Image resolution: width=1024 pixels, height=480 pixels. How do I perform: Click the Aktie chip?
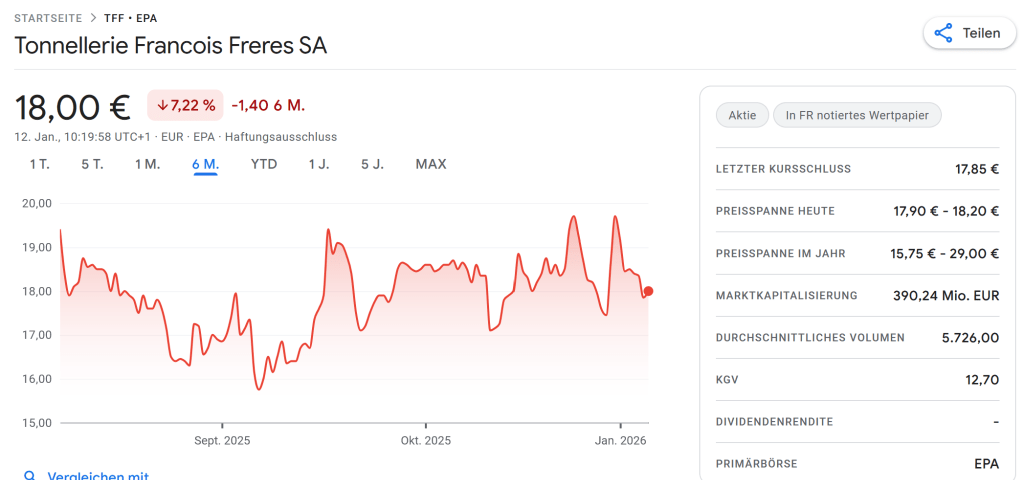(742, 115)
